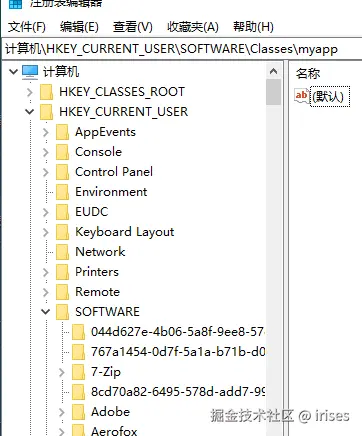Click the 8cd70a82 key folder icon
Image resolution: width=362 pixels, height=436 pixels.
pyautogui.click(x=78, y=392)
